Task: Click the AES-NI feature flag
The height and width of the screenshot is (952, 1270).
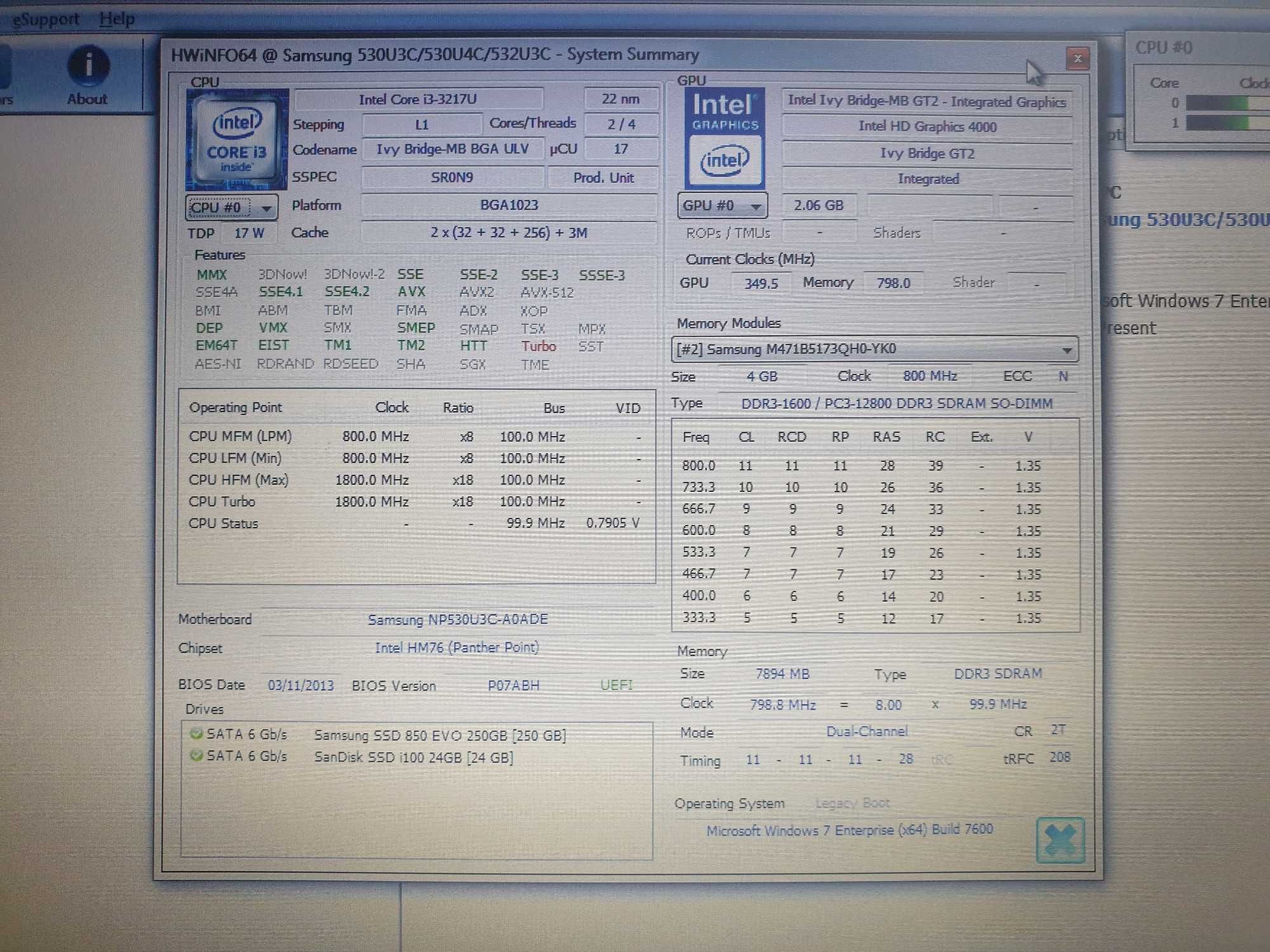Action: point(218,364)
